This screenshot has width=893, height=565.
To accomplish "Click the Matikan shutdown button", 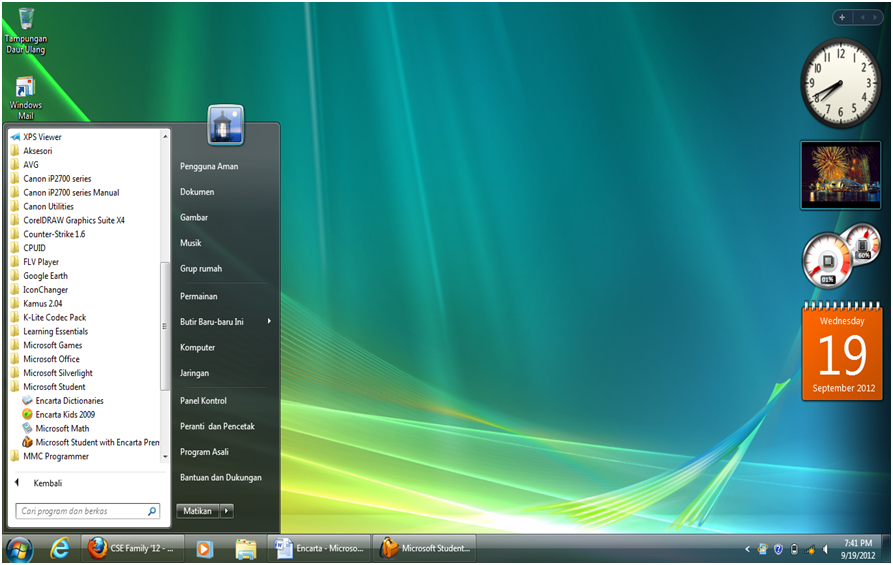I will [x=198, y=511].
